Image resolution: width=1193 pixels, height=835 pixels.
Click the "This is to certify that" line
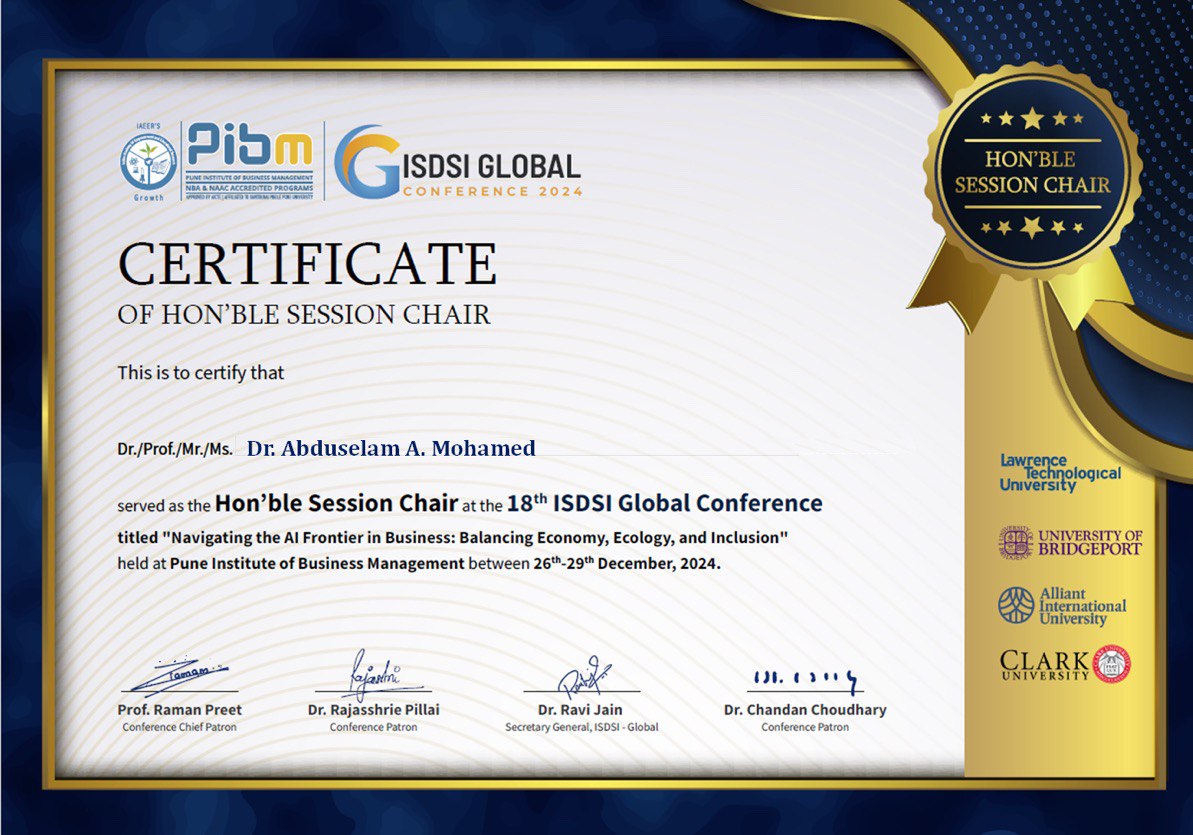pyautogui.click(x=201, y=373)
